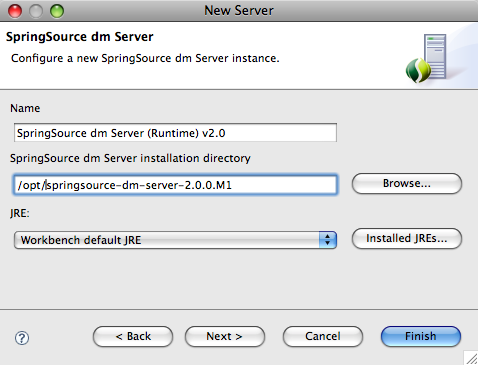This screenshot has width=478, height=365.
Task: Open help via the question mark icon
Action: point(22,338)
